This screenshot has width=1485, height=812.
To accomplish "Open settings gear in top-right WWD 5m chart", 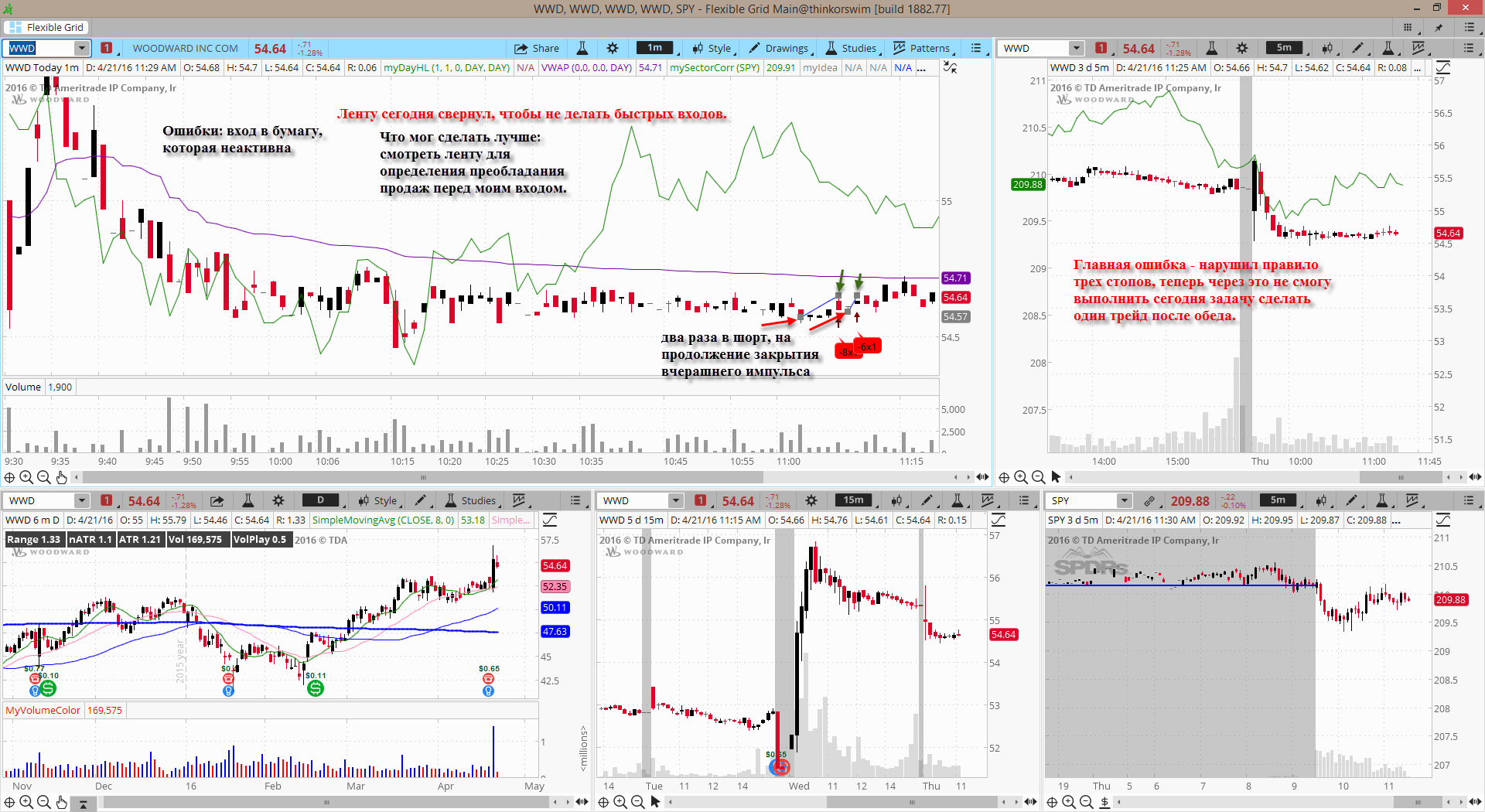I will (x=1242, y=48).
